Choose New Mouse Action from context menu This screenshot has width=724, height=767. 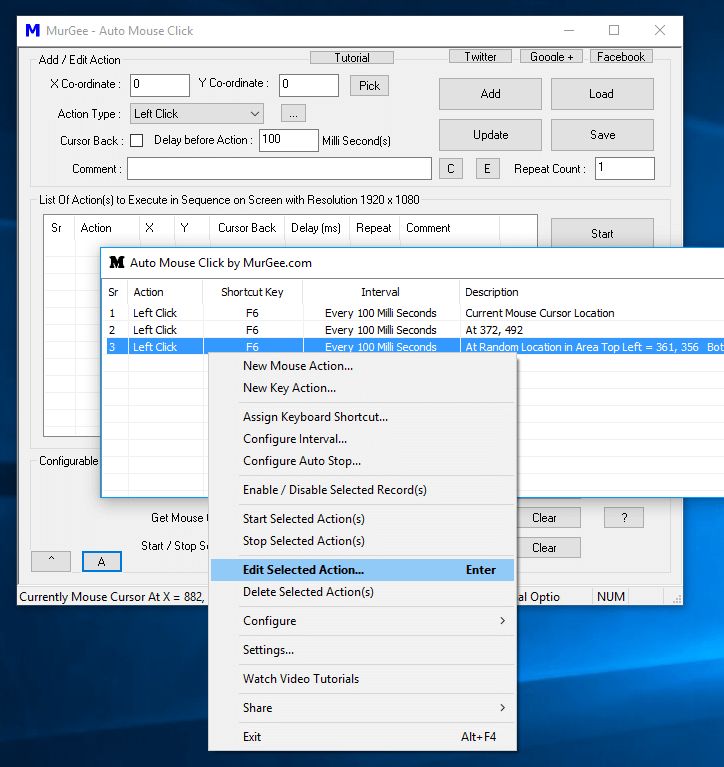(362, 366)
